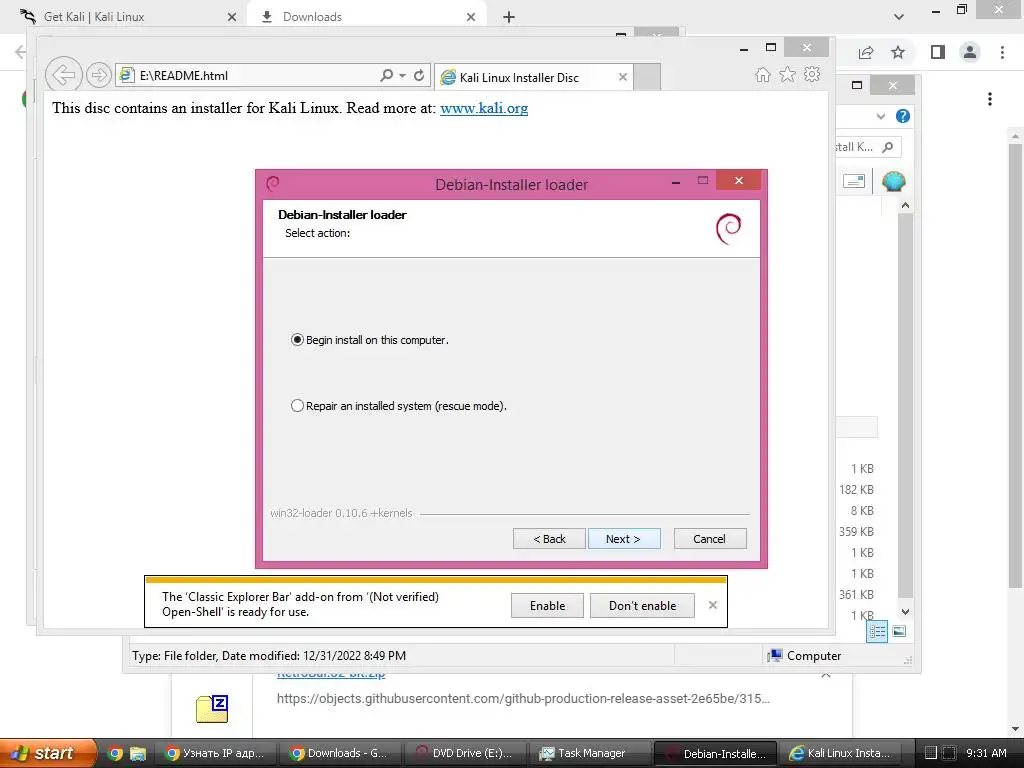1024x768 pixels.
Task: Switch Explorer to large icons view
Action: (x=899, y=631)
